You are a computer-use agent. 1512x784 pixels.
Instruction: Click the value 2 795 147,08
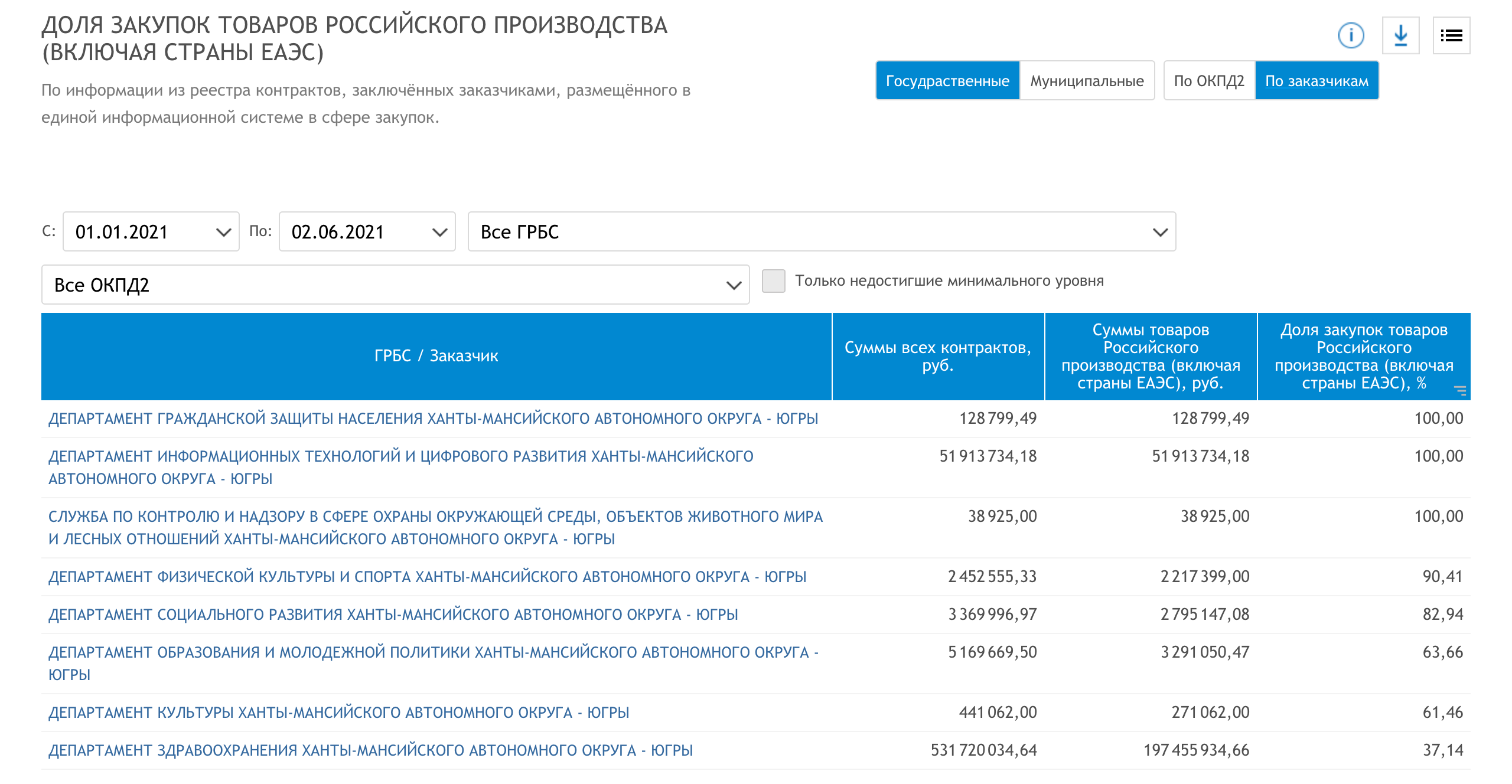pyautogui.click(x=1205, y=615)
